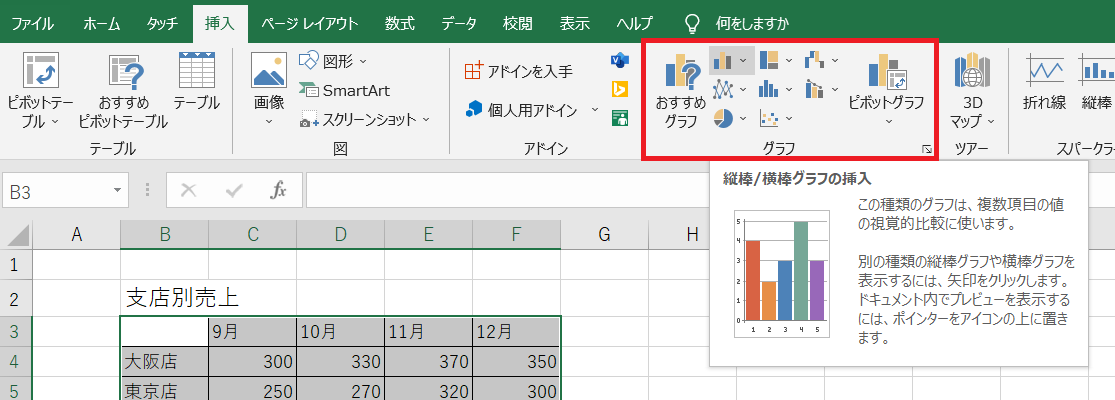The image size is (1115, 400).
Task: Open Recommended PivotTables (おすすめピボットテーブル)
Action: coord(122,90)
